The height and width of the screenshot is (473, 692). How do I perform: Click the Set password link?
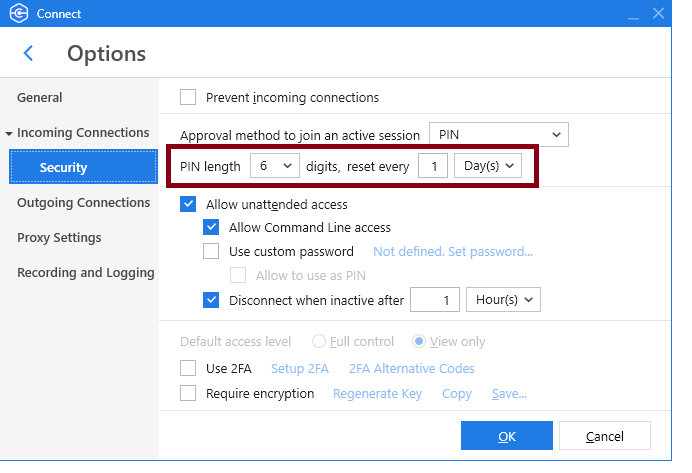[x=452, y=252]
